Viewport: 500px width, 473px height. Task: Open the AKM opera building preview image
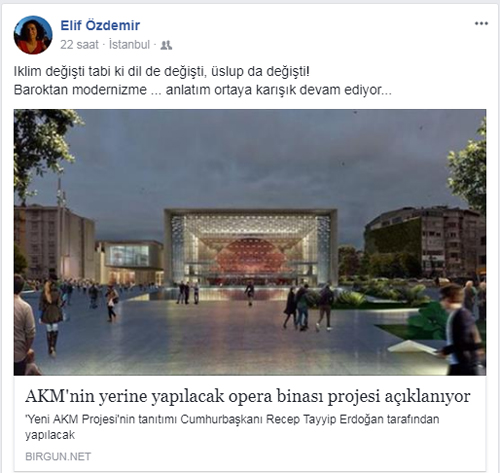250,242
